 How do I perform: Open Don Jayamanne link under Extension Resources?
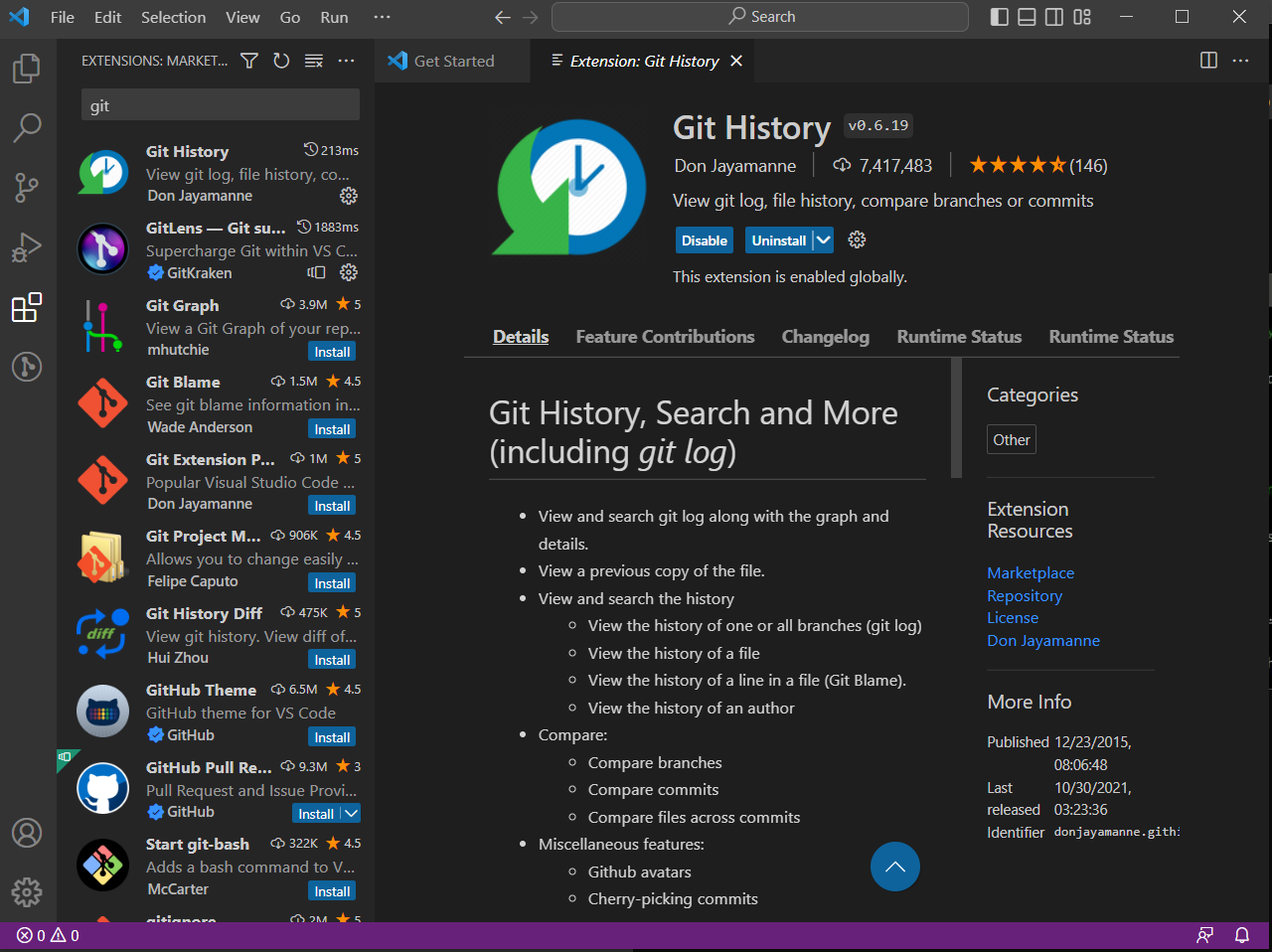(1043, 640)
